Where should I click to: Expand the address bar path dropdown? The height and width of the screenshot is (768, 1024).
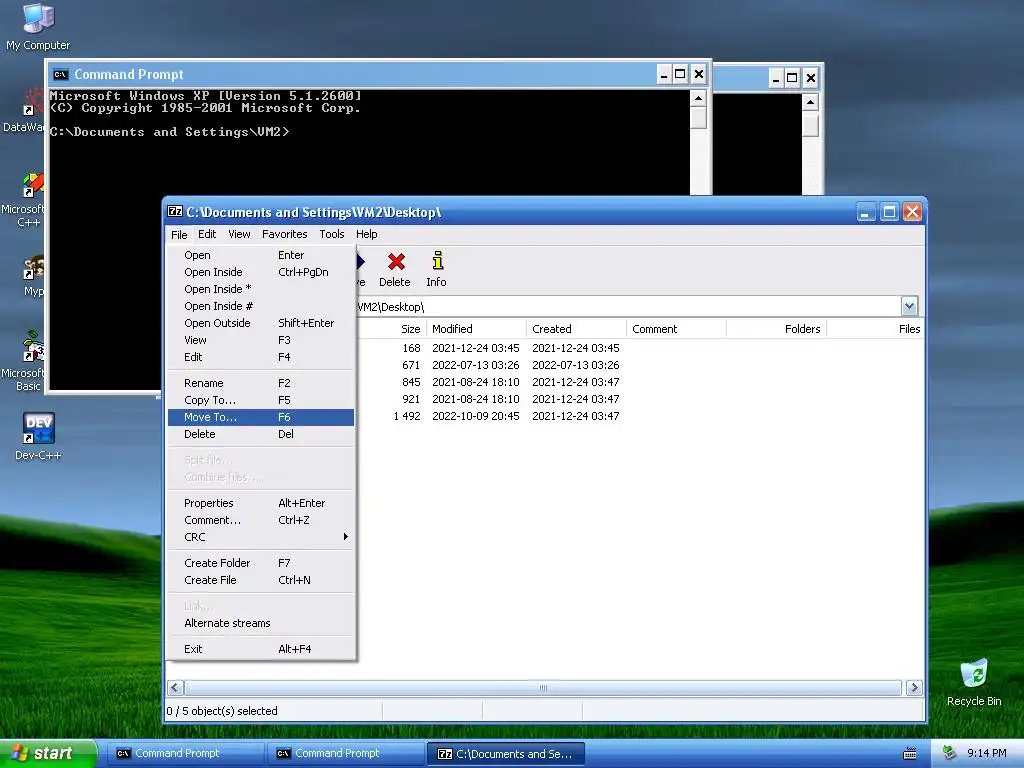click(909, 306)
